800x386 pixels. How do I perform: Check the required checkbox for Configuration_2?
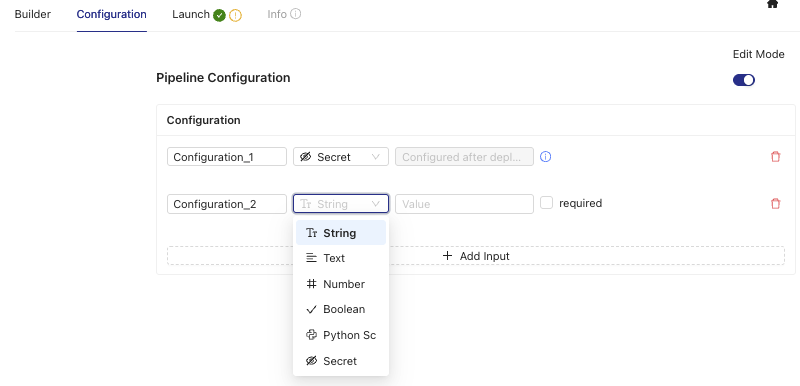click(x=546, y=203)
